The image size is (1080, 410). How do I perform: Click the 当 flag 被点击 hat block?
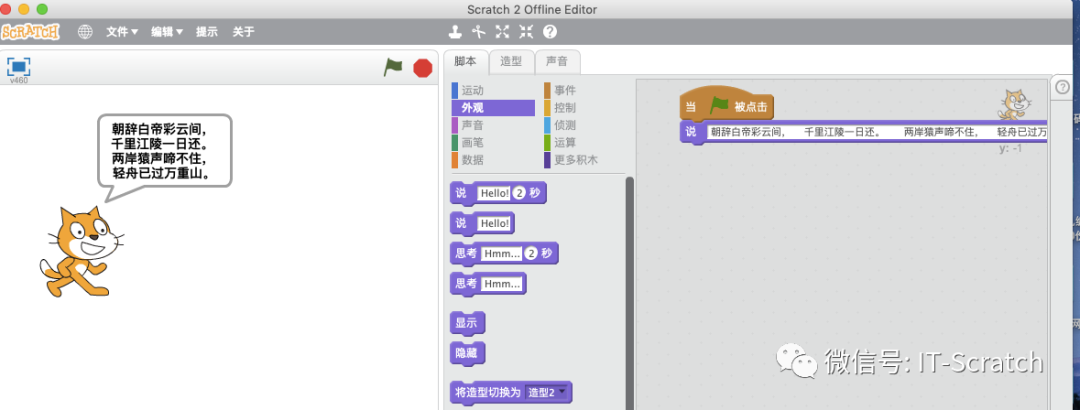[727, 106]
